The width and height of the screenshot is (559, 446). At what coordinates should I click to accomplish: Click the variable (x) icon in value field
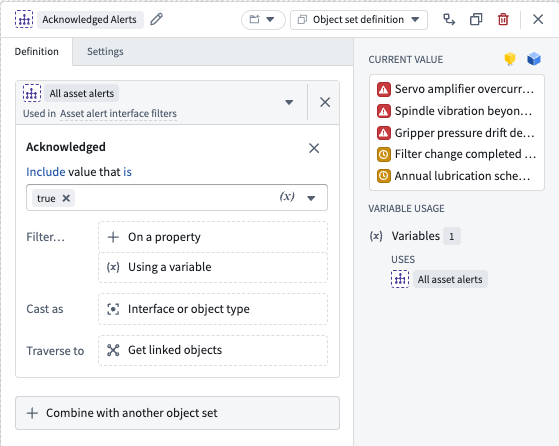coord(287,196)
